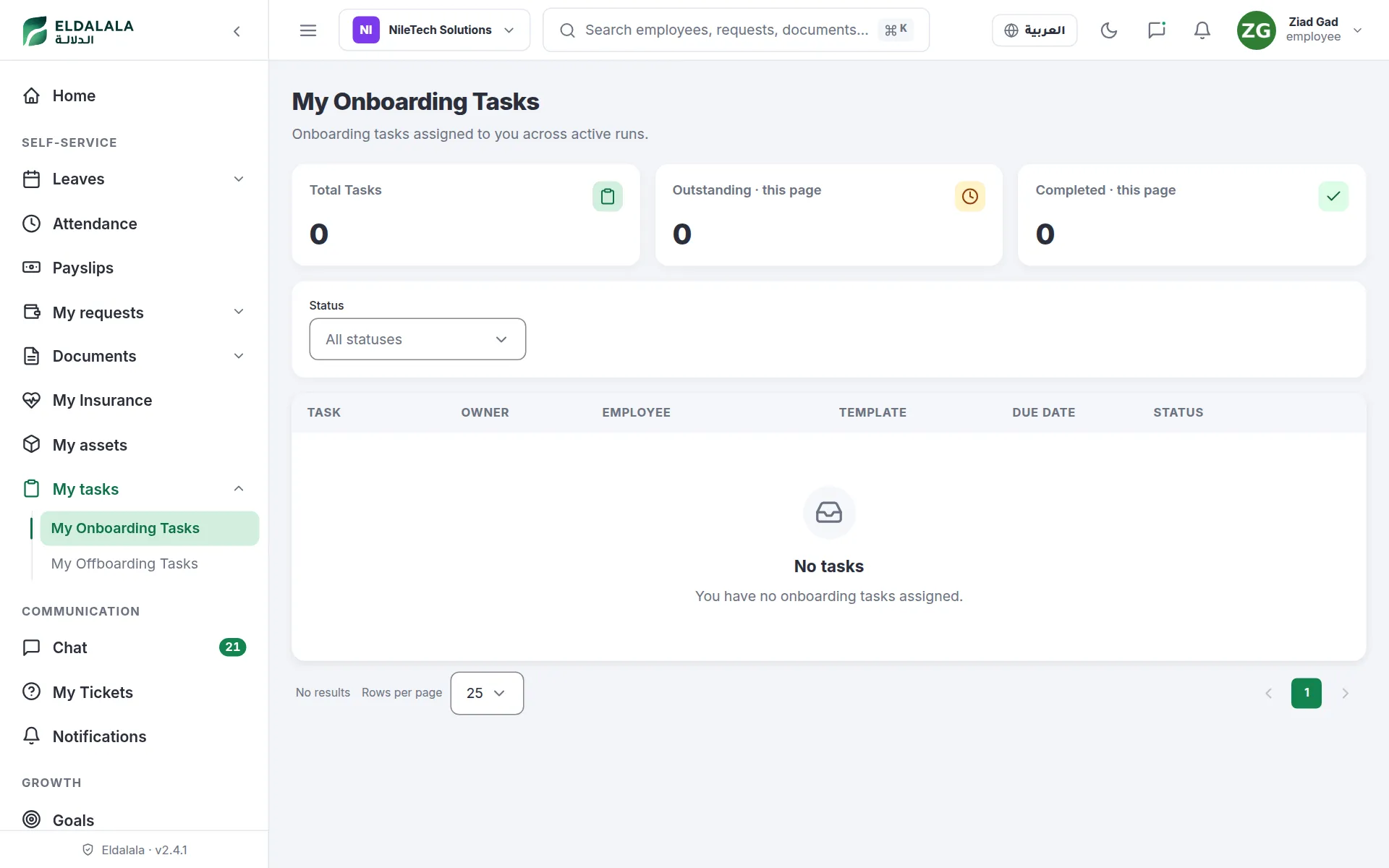The height and width of the screenshot is (868, 1389).
Task: Click the empty inbox icon
Action: click(x=829, y=512)
